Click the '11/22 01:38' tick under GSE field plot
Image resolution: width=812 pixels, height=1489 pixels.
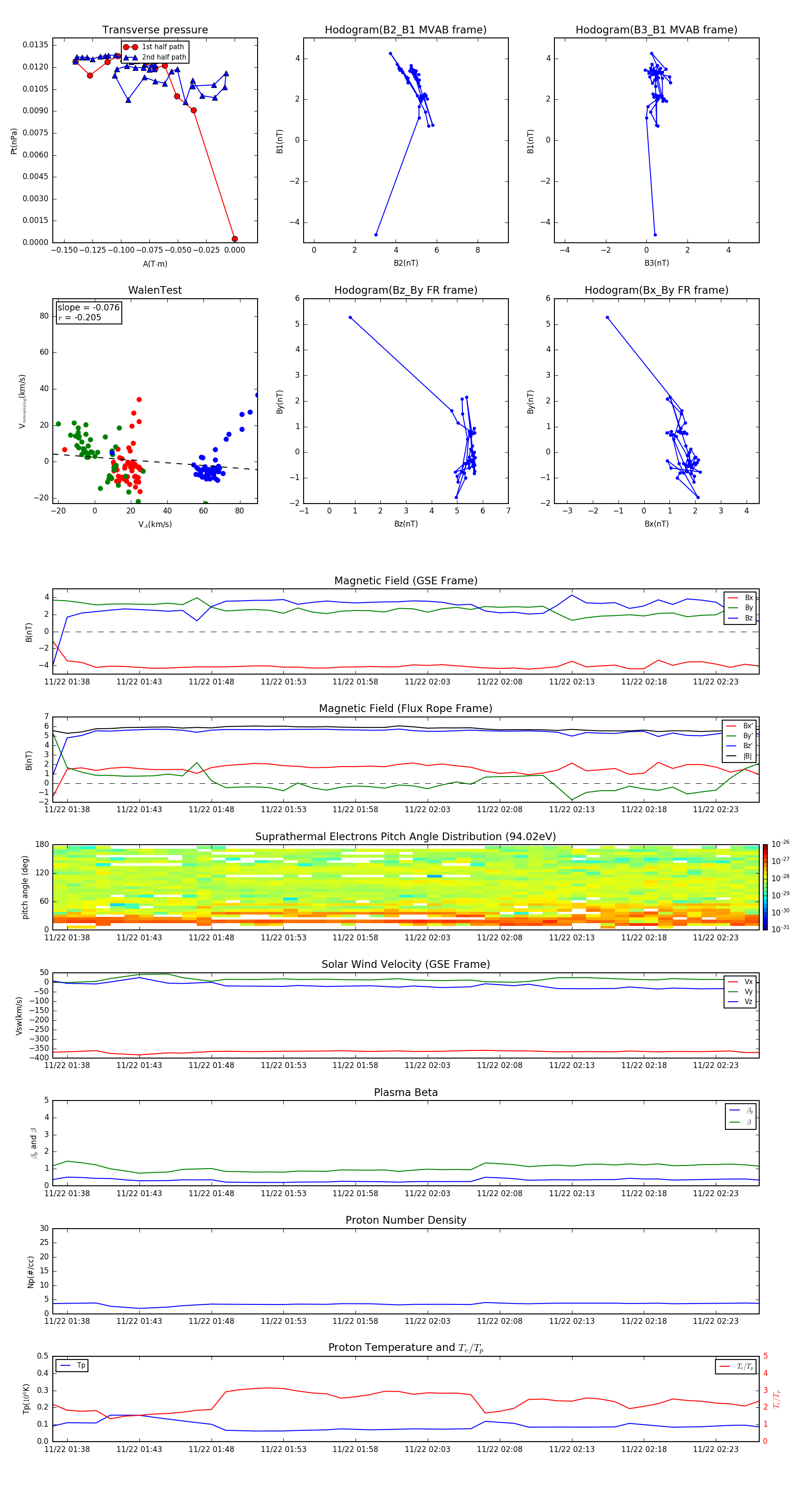(x=67, y=682)
